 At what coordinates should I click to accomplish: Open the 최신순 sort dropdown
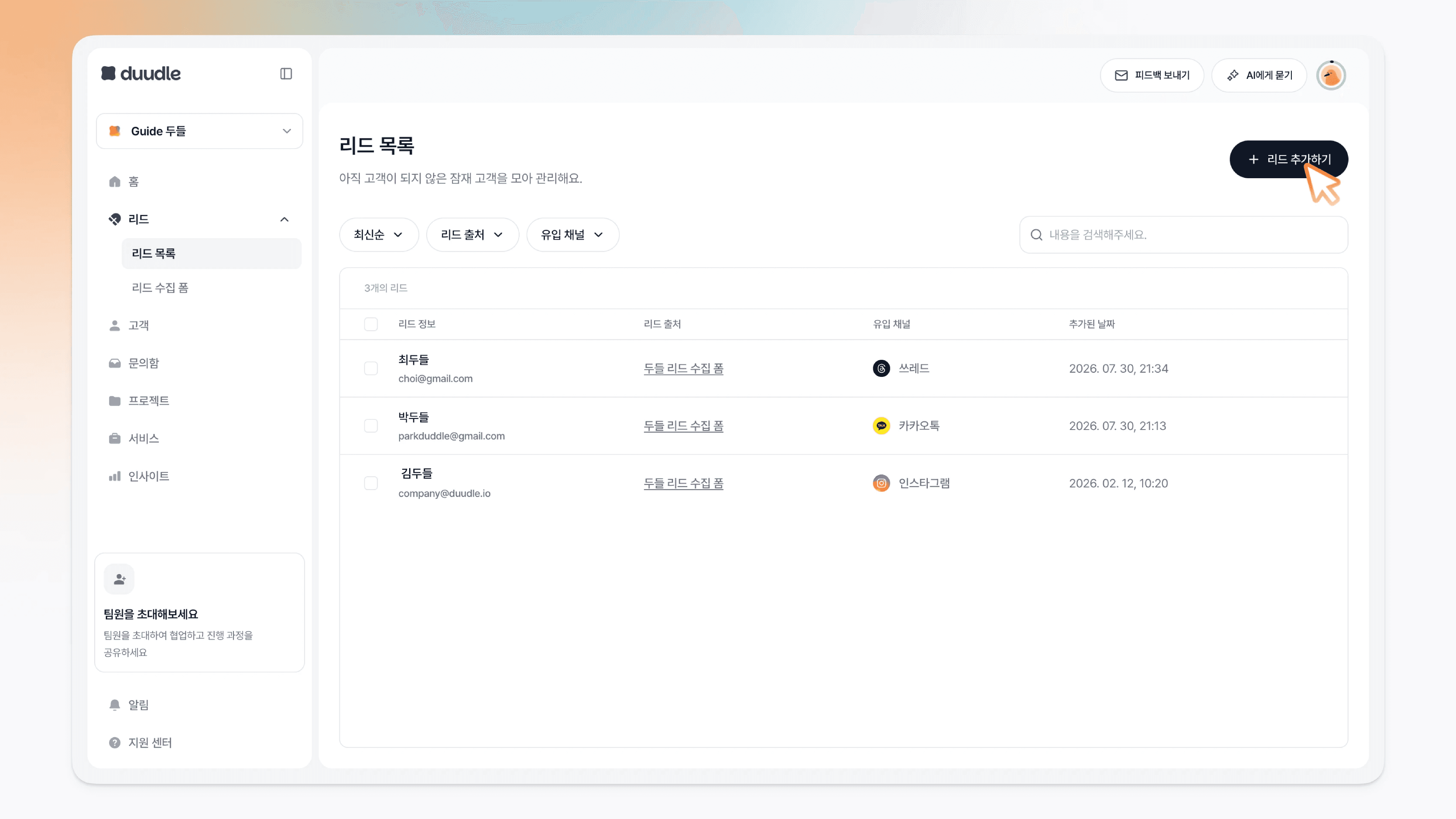click(x=379, y=235)
